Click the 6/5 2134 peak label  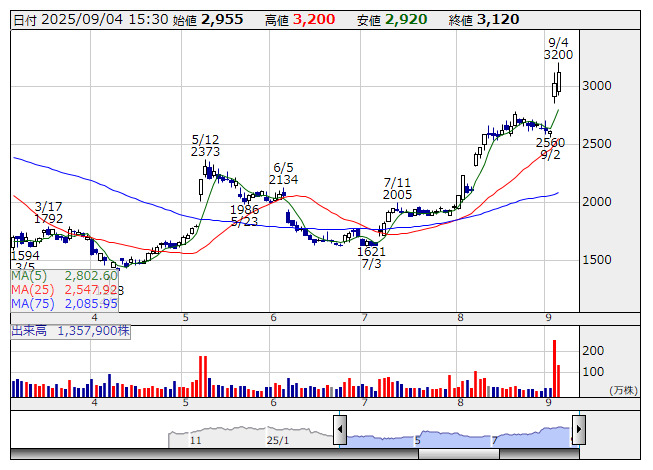284,174
